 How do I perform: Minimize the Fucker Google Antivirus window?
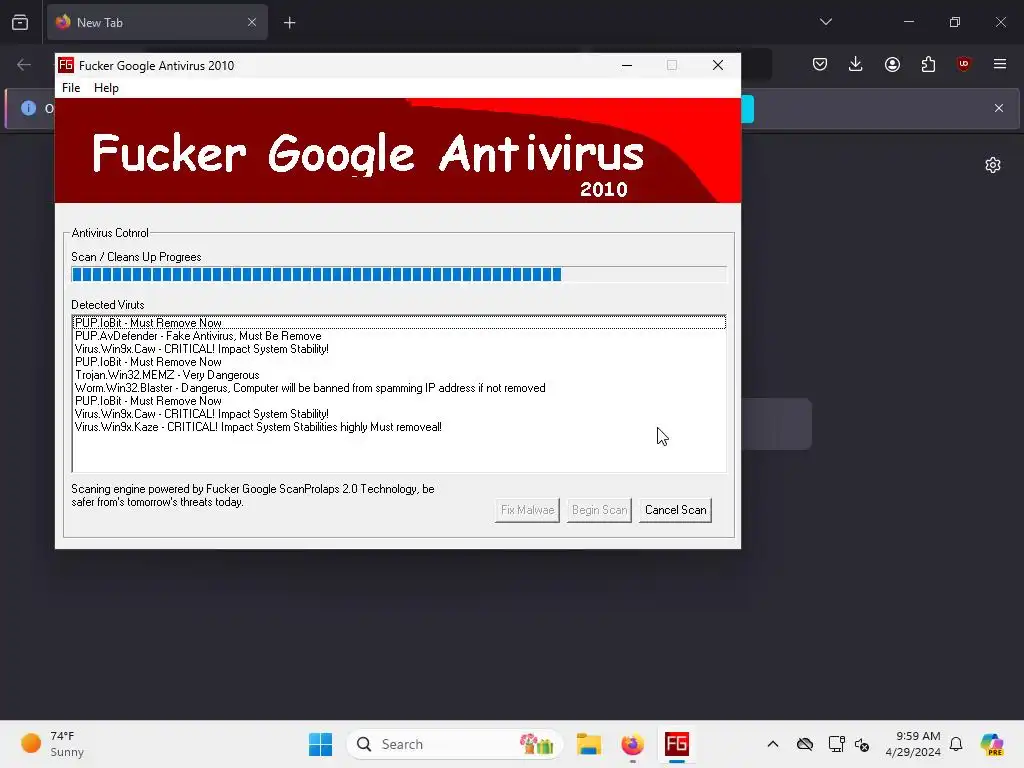pyautogui.click(x=627, y=65)
